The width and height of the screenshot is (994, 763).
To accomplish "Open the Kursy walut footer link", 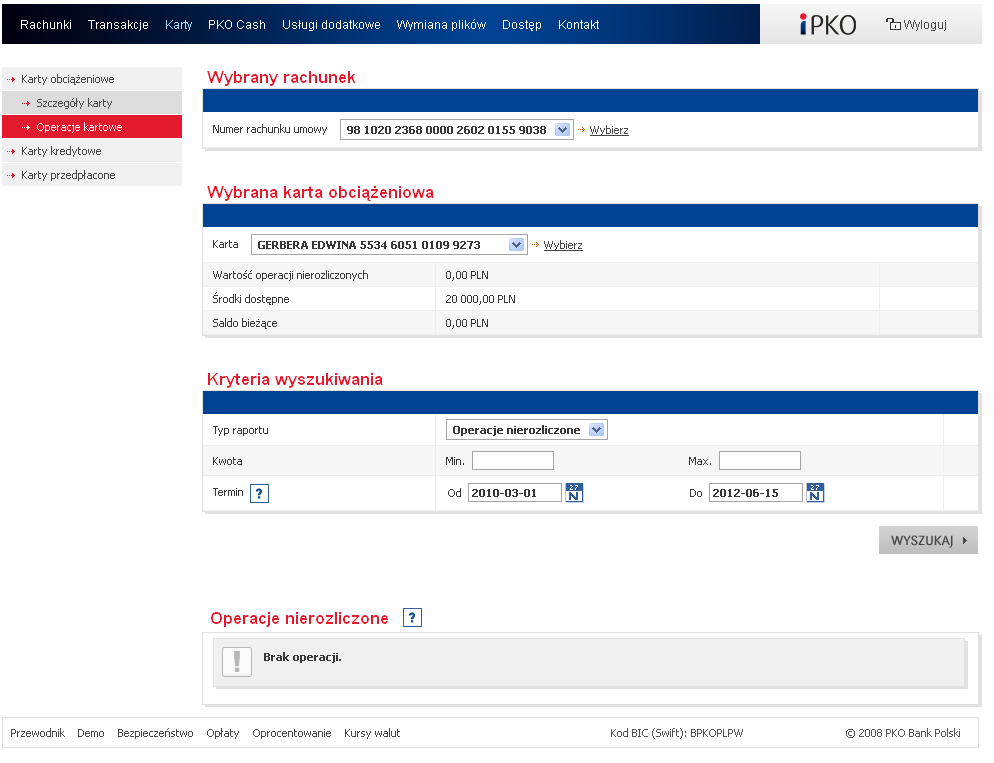I will [372, 733].
